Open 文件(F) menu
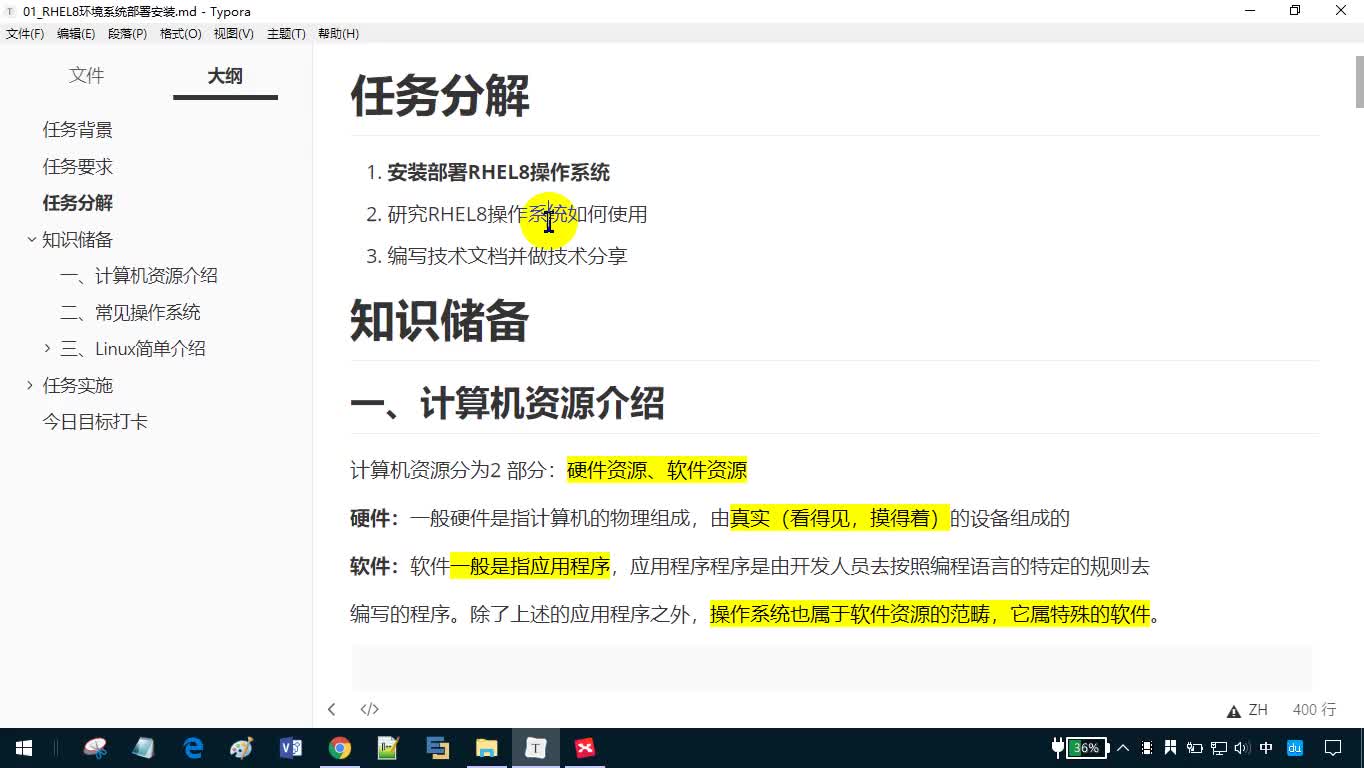This screenshot has width=1364, height=768. pos(25,34)
